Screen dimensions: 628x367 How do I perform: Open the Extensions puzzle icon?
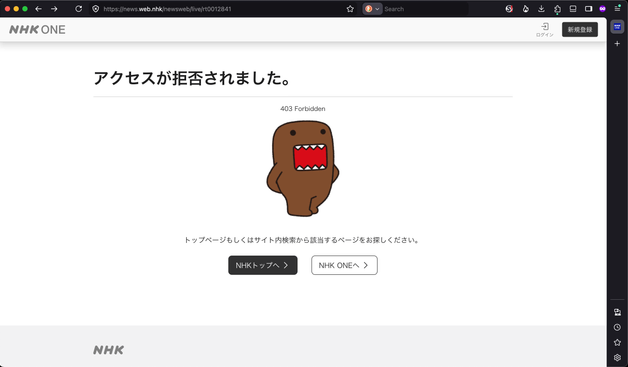coord(557,9)
